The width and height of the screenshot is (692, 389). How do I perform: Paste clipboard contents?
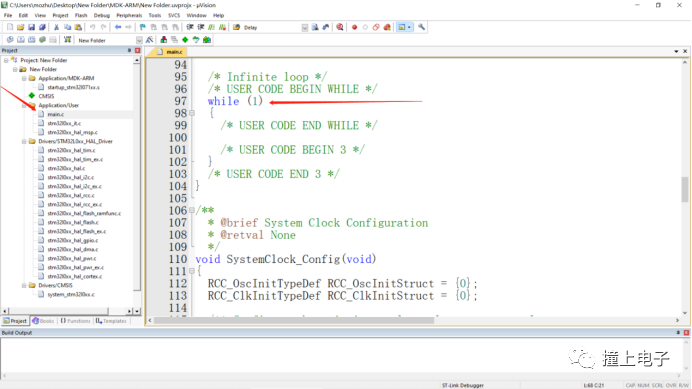click(x=79, y=27)
